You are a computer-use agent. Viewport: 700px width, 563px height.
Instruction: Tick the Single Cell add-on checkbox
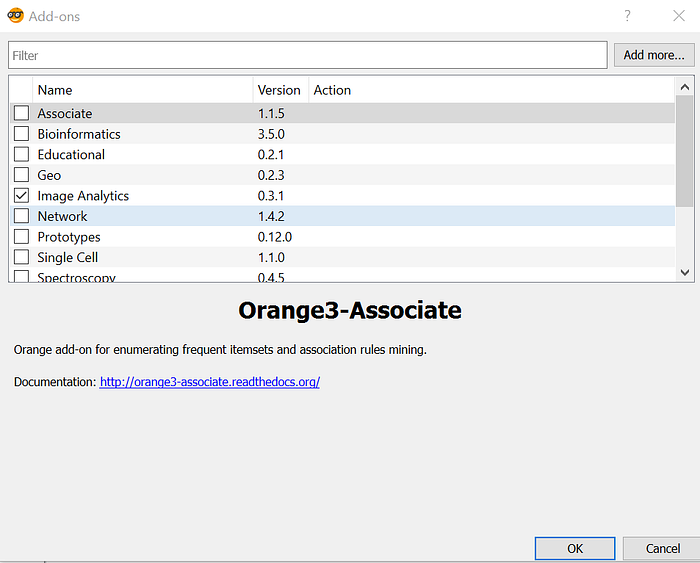21,257
